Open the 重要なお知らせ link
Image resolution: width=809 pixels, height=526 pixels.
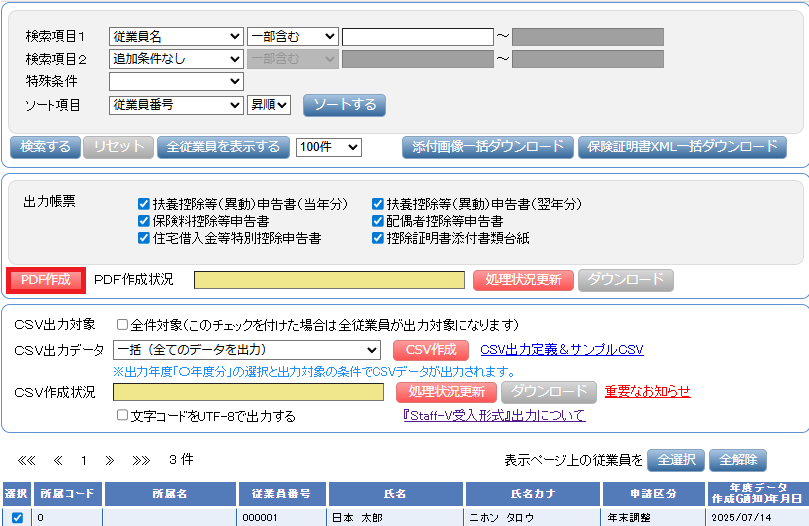(646, 391)
